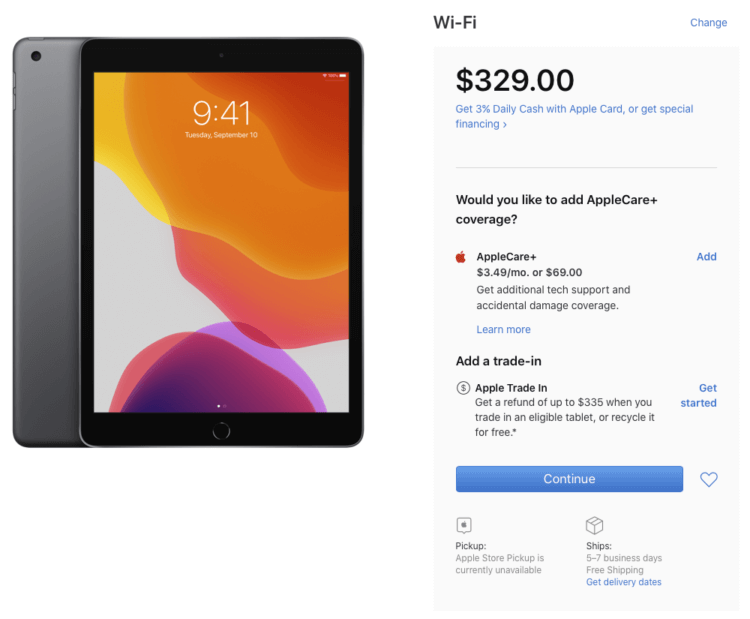
Task: Save iPad to favorites with heart icon
Action: coord(708,479)
